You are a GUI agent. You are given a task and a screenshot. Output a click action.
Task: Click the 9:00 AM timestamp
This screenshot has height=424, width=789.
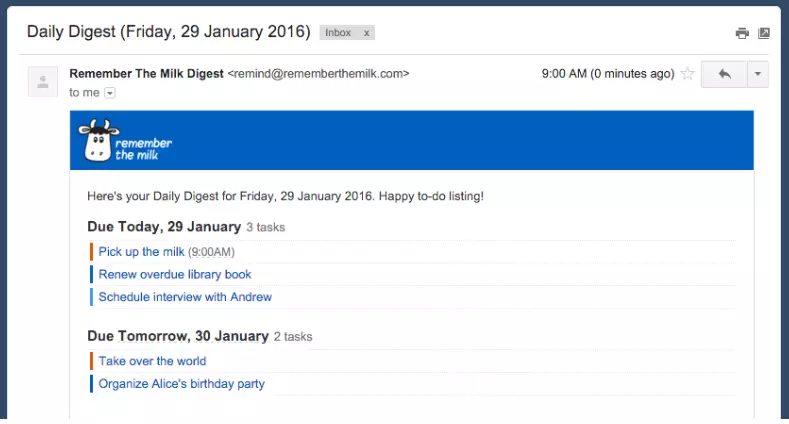tap(608, 73)
